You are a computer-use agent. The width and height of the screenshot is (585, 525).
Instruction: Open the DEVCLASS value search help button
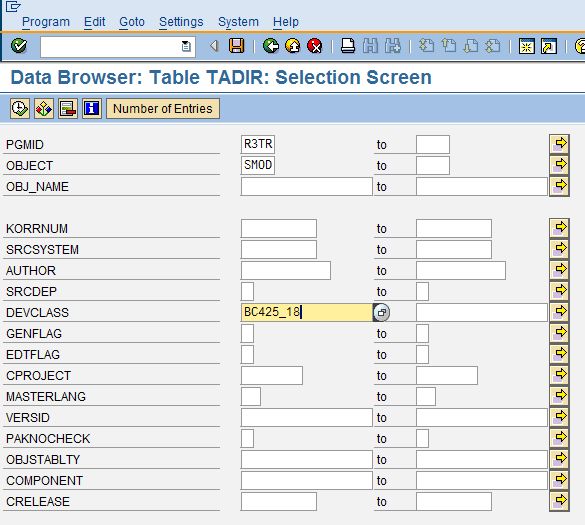[x=381, y=312]
